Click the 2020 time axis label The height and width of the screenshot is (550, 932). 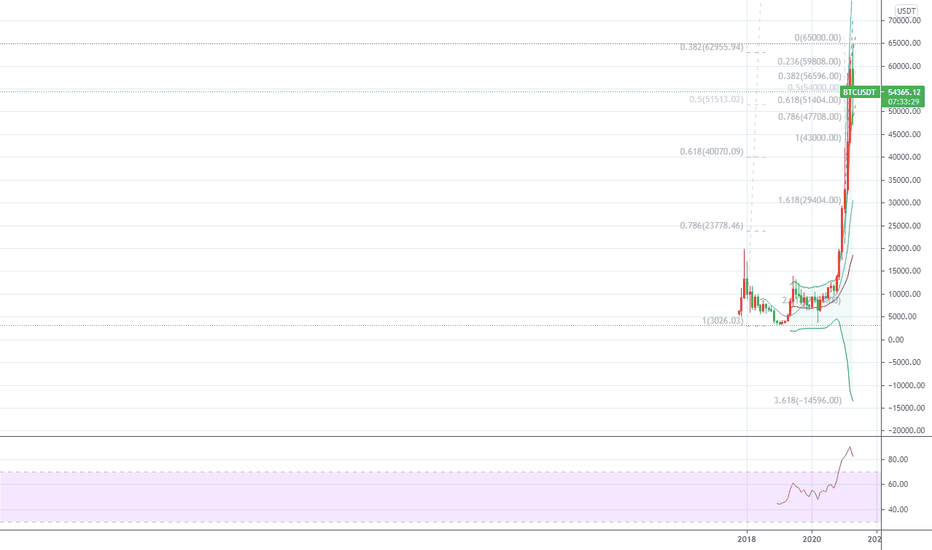(812, 539)
